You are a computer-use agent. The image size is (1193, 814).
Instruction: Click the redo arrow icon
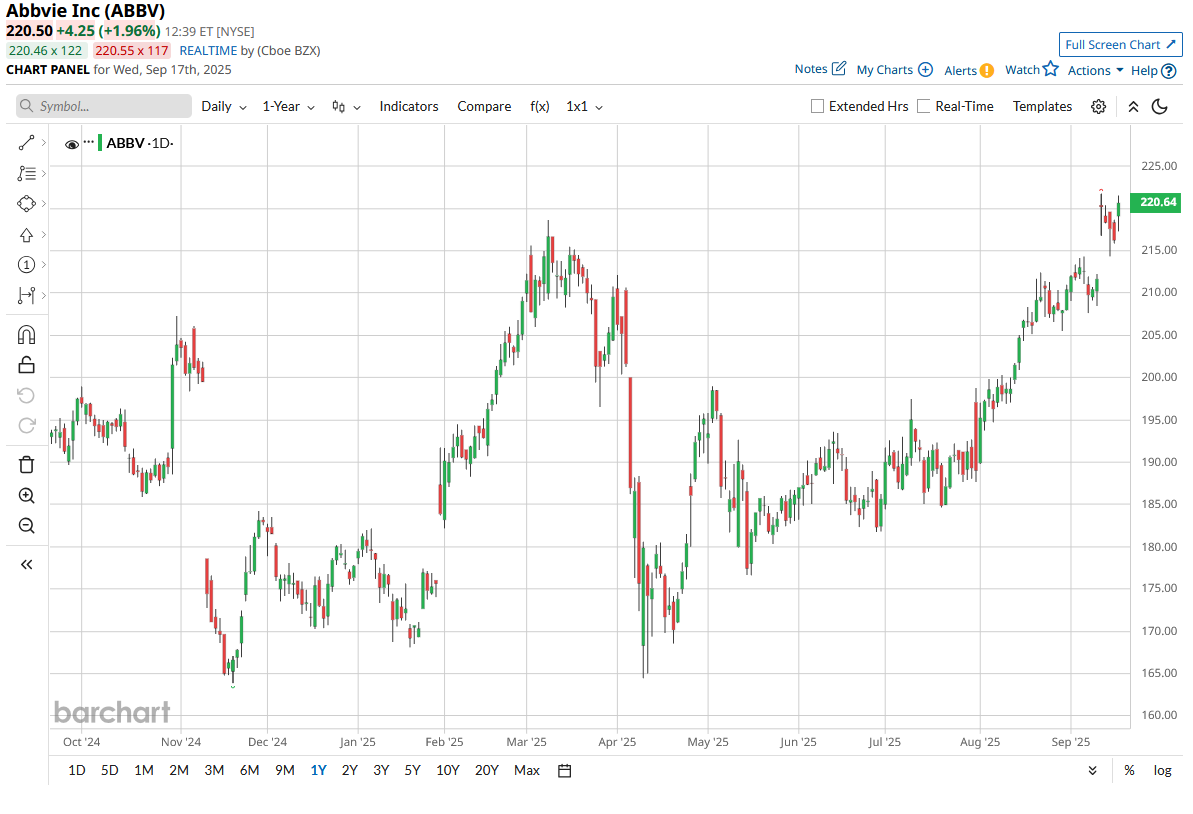pos(27,425)
